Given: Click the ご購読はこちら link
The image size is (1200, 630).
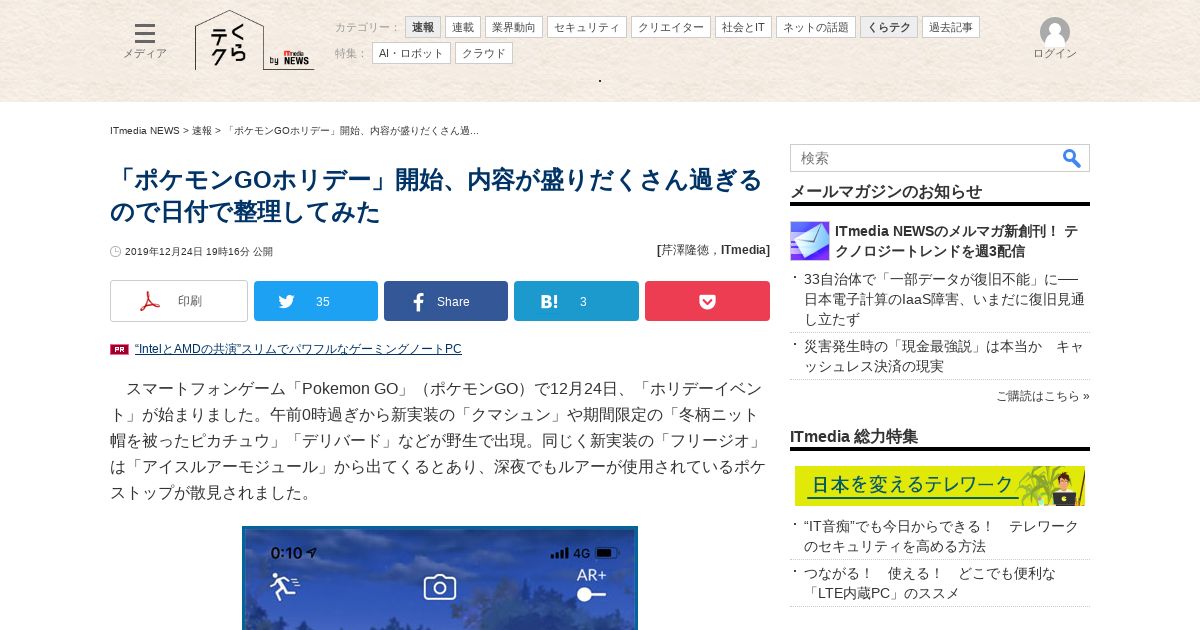Looking at the screenshot, I should click(1043, 396).
